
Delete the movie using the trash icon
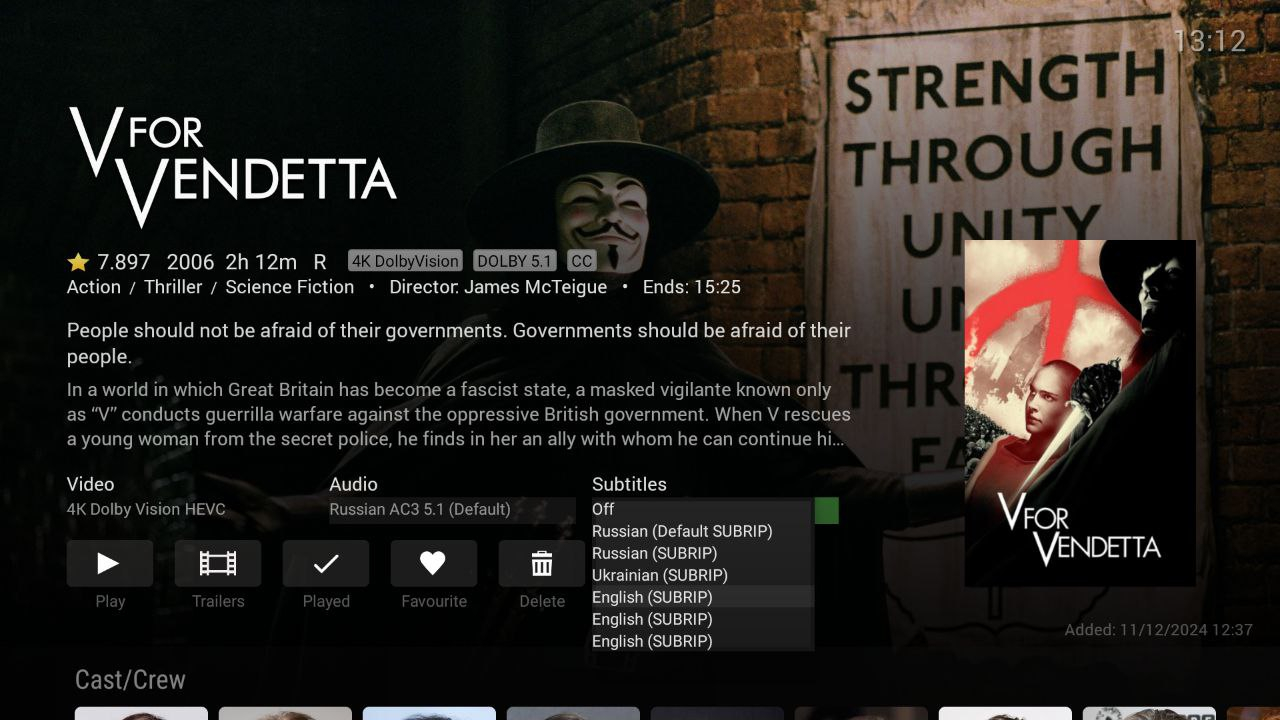pos(542,564)
